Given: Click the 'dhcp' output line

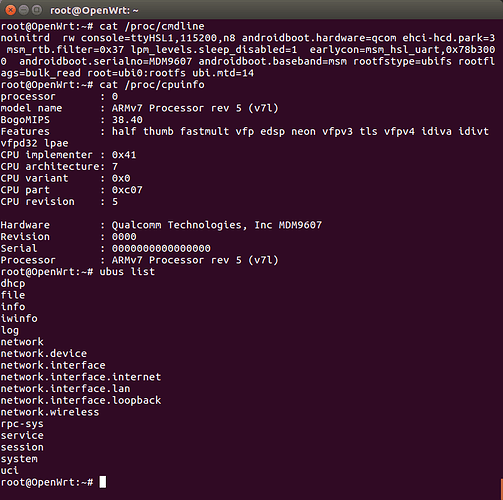Looking at the screenshot, I should click(x=13, y=284).
